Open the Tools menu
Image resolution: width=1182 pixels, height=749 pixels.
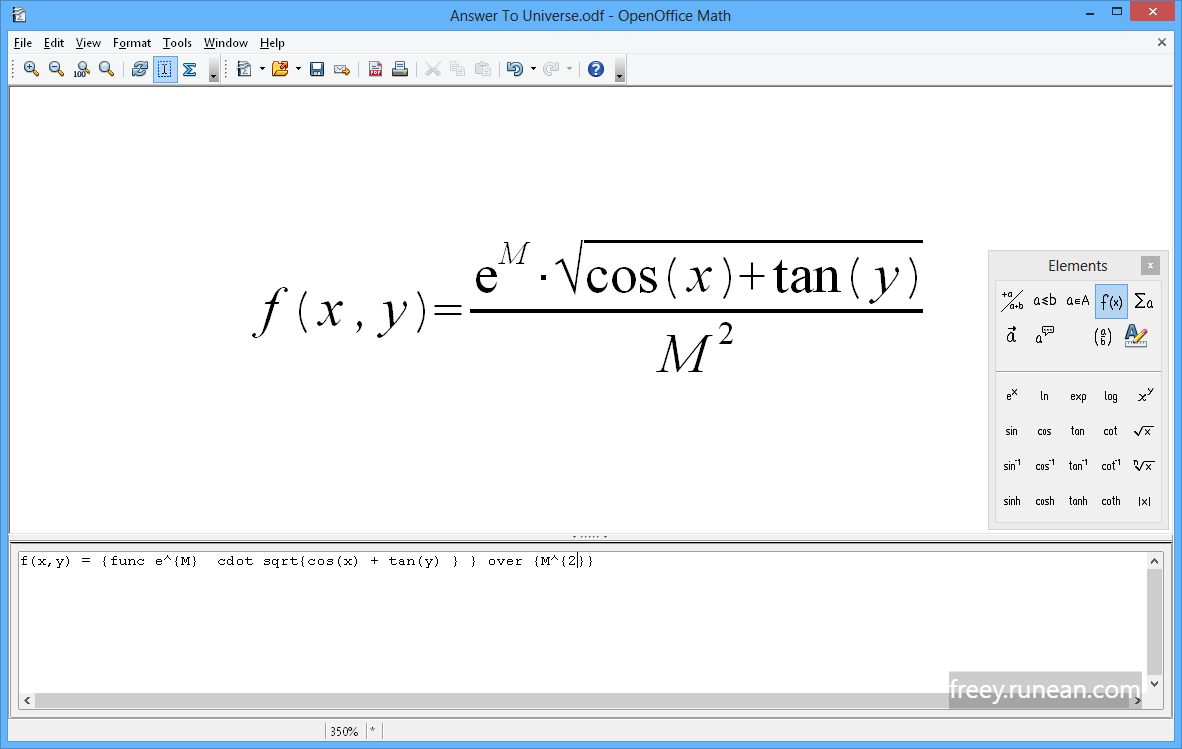click(177, 43)
